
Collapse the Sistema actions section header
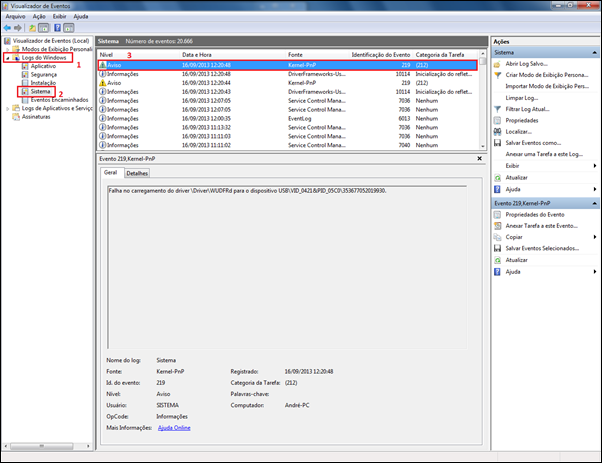(594, 53)
